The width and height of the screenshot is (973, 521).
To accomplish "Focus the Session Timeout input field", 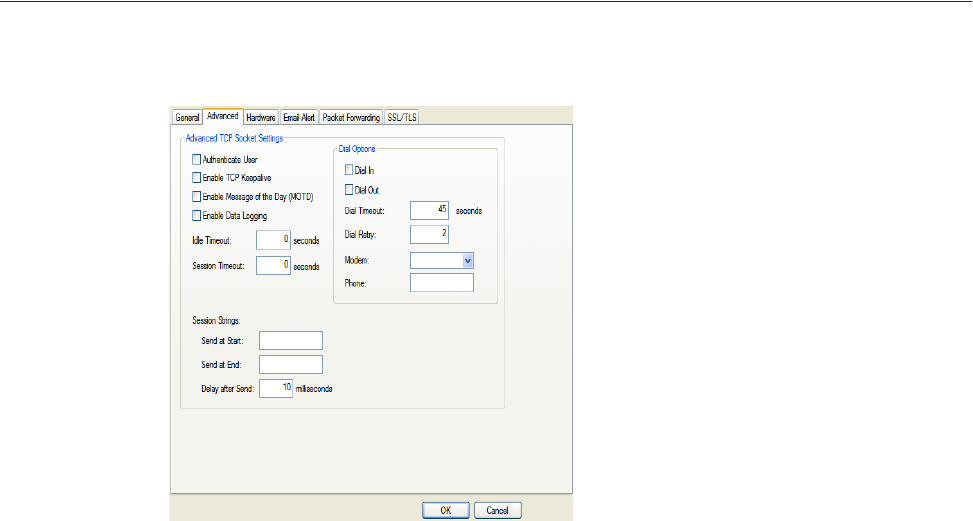I will tap(273, 266).
